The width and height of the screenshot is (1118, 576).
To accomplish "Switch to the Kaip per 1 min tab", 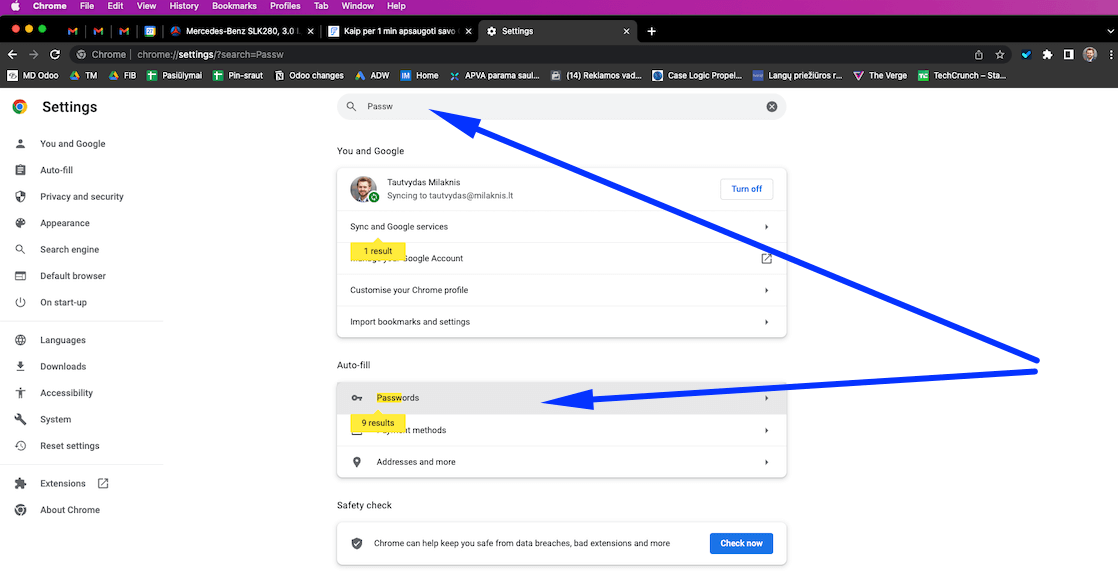I will 399,31.
